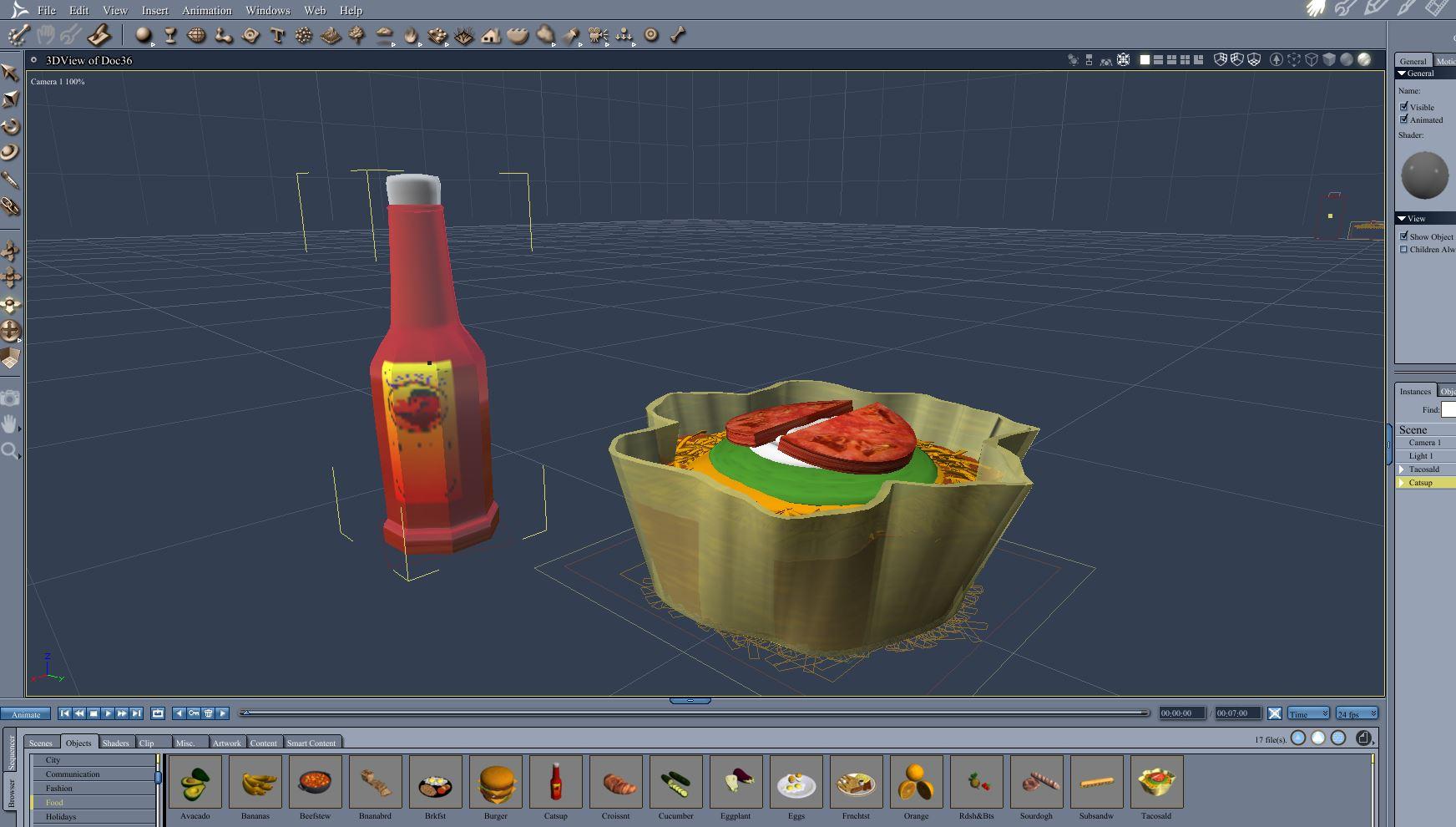Click the Animate button

point(26,713)
